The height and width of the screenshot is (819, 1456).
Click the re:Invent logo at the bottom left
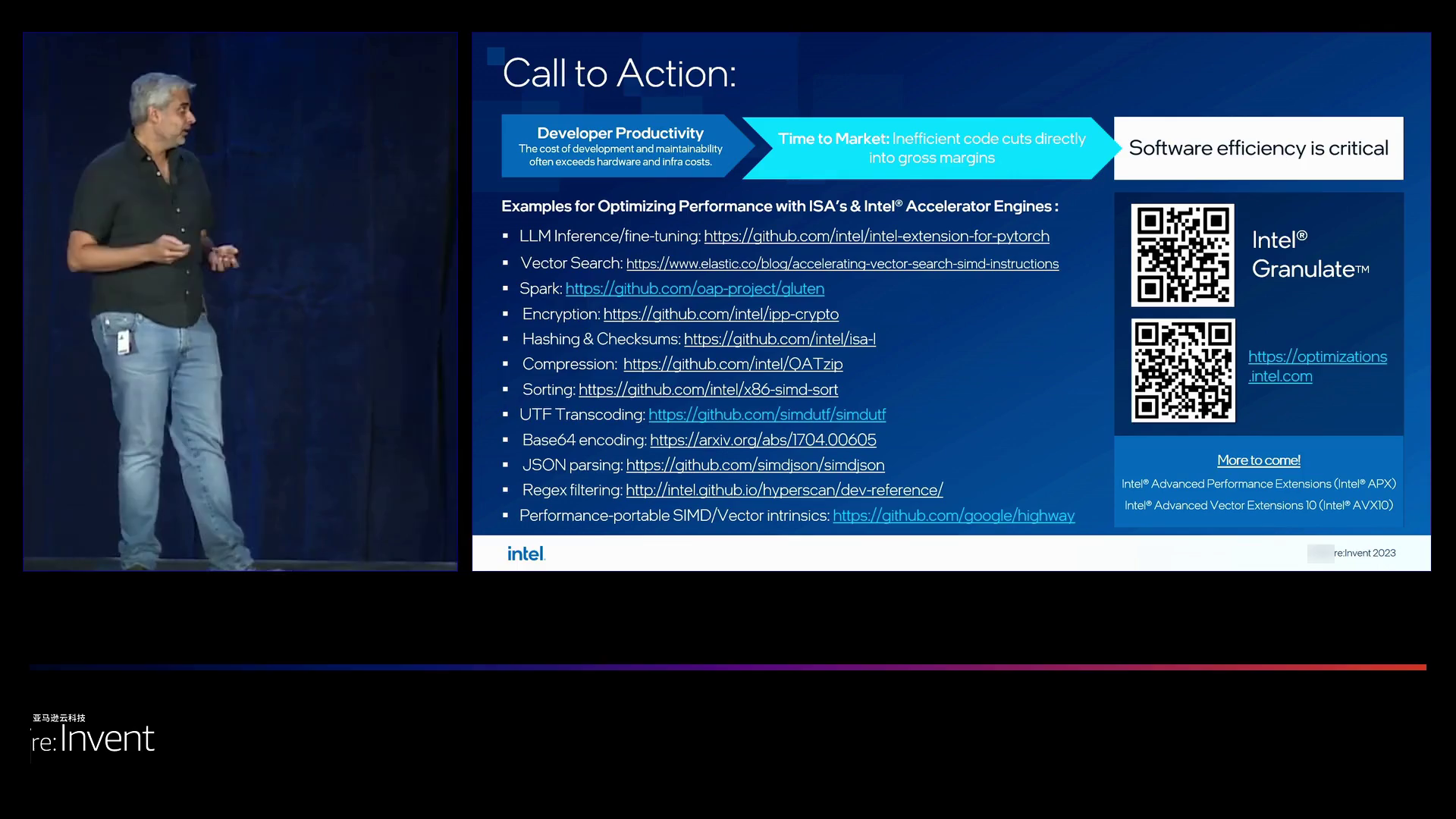pyautogui.click(x=93, y=738)
